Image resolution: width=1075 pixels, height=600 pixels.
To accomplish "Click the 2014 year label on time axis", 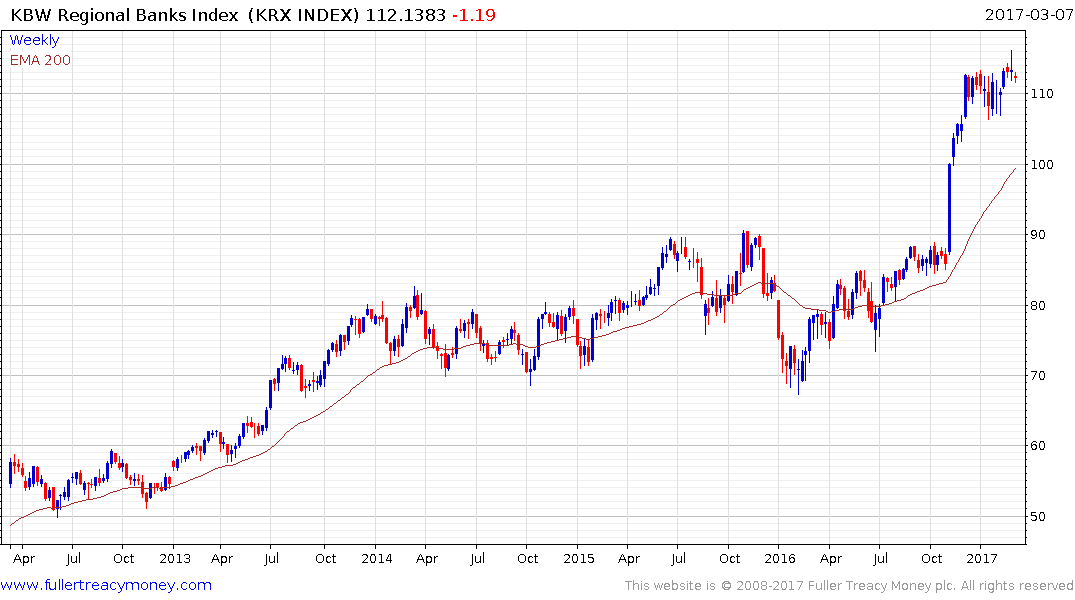I will coord(376,558).
